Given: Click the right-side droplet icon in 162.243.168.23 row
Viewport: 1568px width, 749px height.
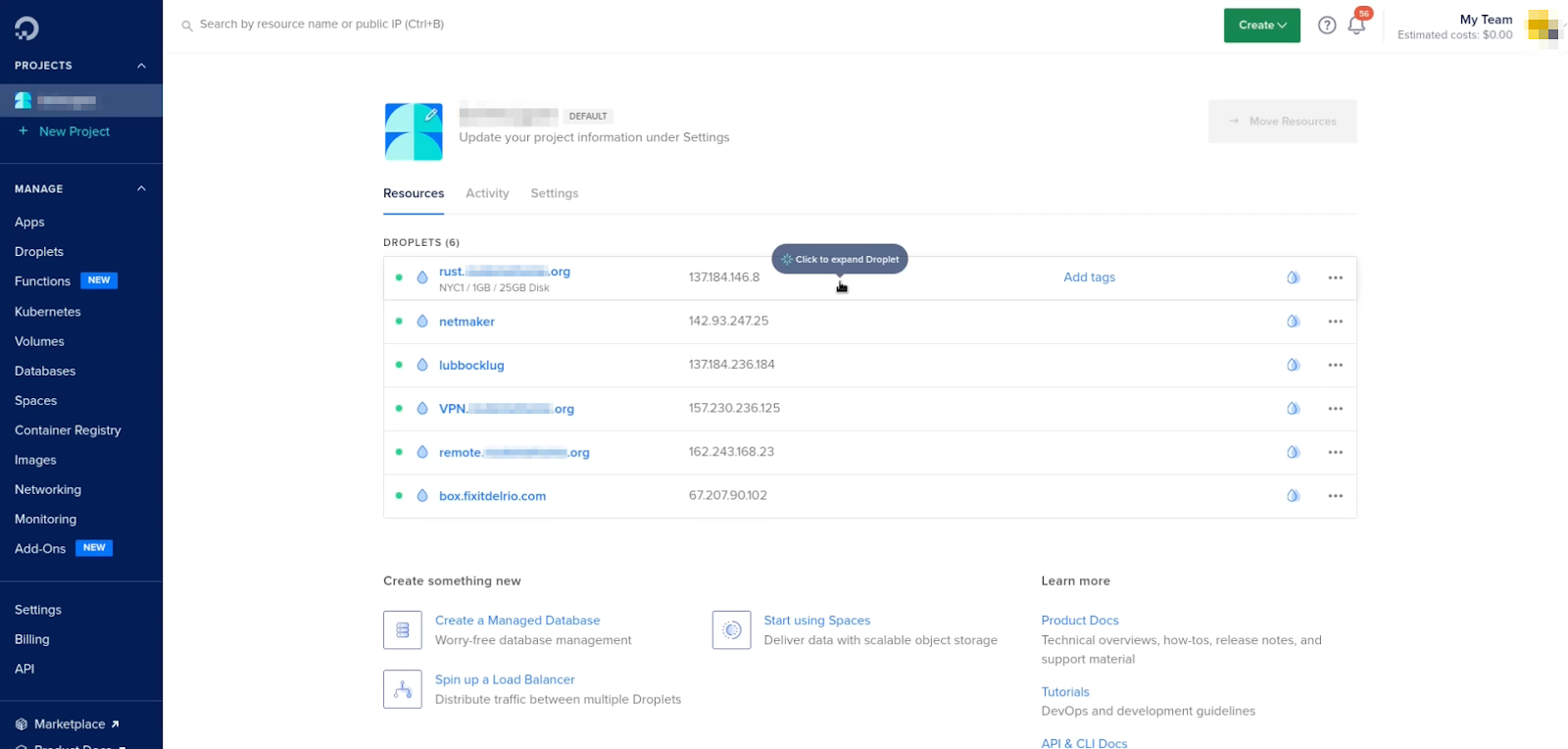Looking at the screenshot, I should point(1293,452).
